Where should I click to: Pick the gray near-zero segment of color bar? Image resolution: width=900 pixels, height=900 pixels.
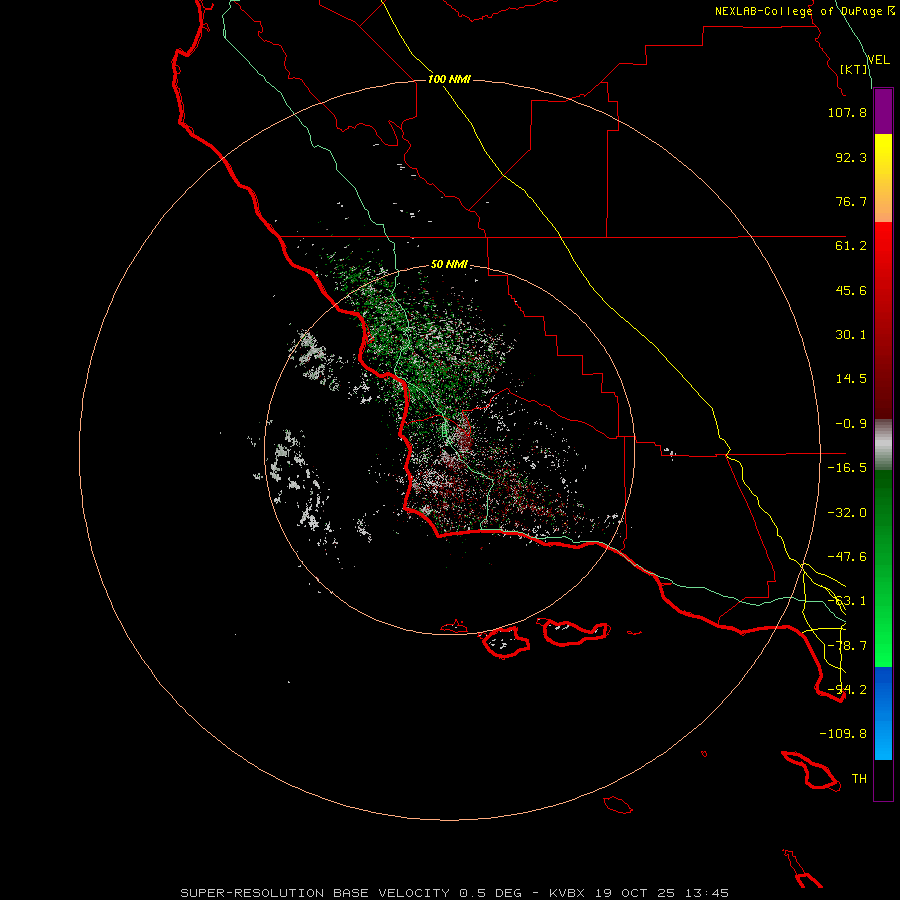[x=883, y=445]
